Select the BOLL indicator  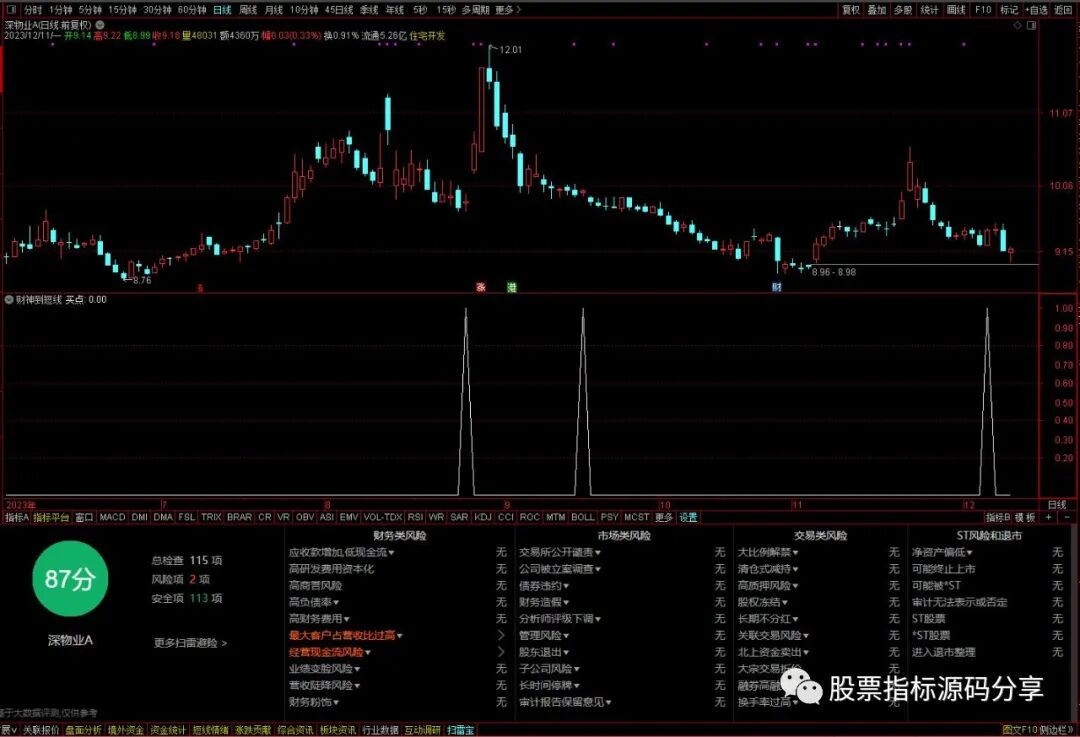click(x=582, y=517)
